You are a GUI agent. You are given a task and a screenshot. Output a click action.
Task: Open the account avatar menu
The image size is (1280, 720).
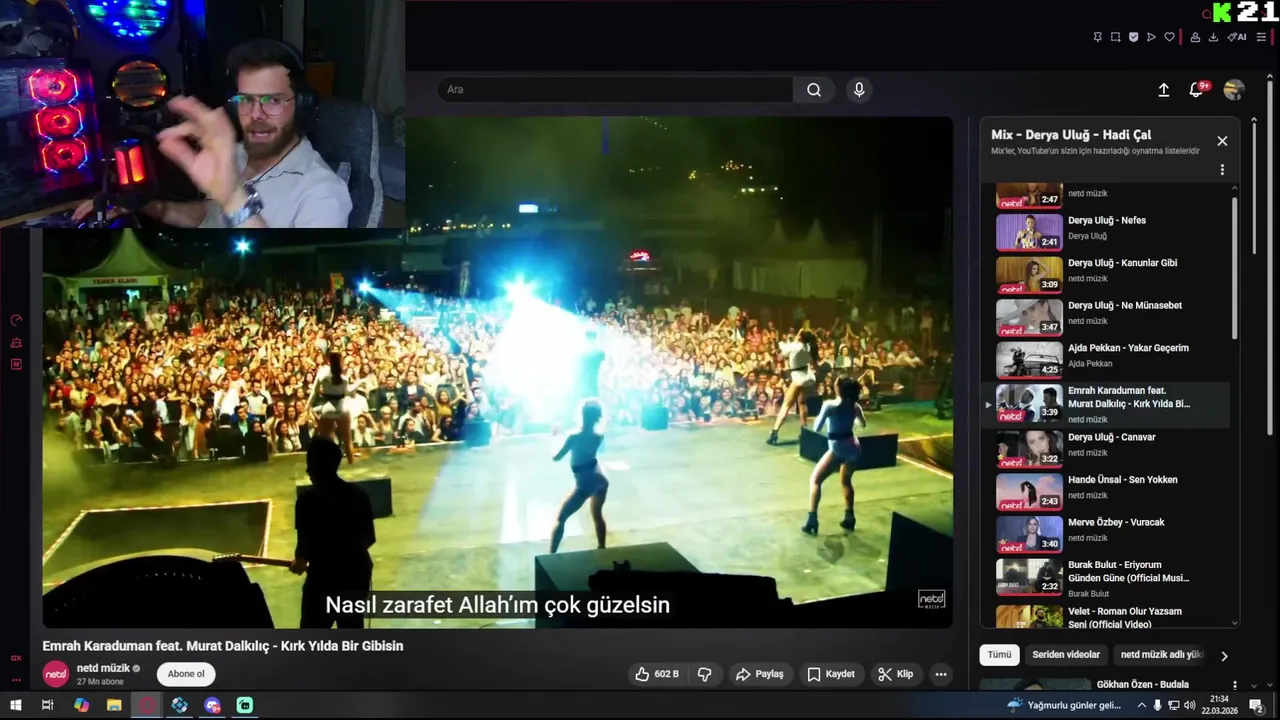tap(1234, 90)
